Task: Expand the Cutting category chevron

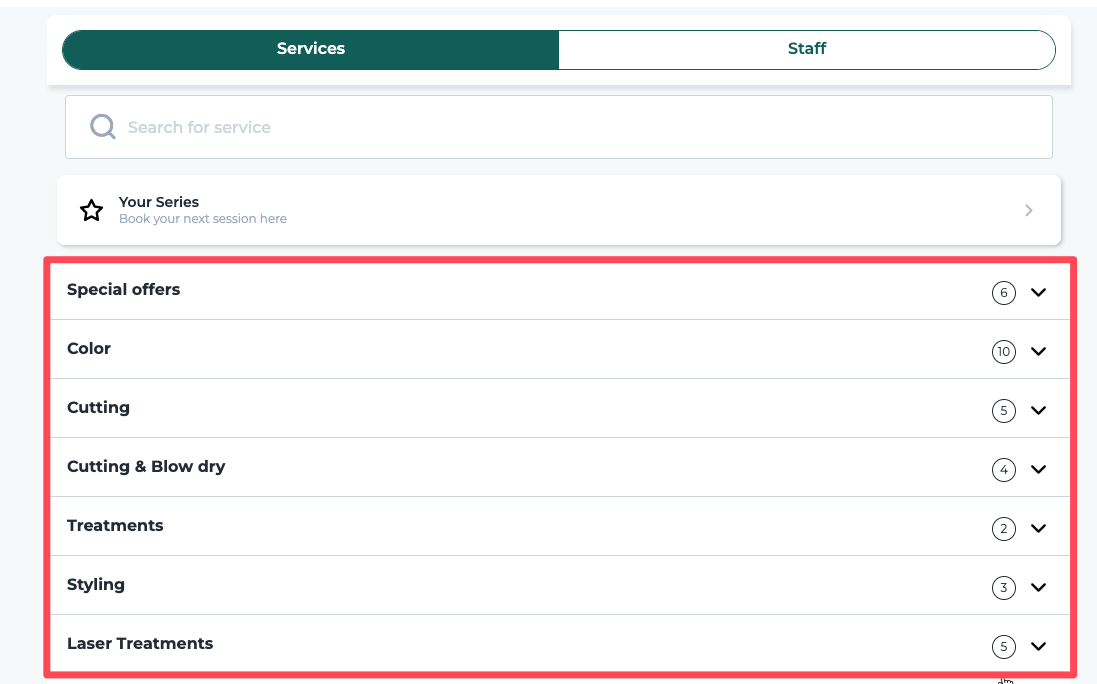Action: (1038, 411)
